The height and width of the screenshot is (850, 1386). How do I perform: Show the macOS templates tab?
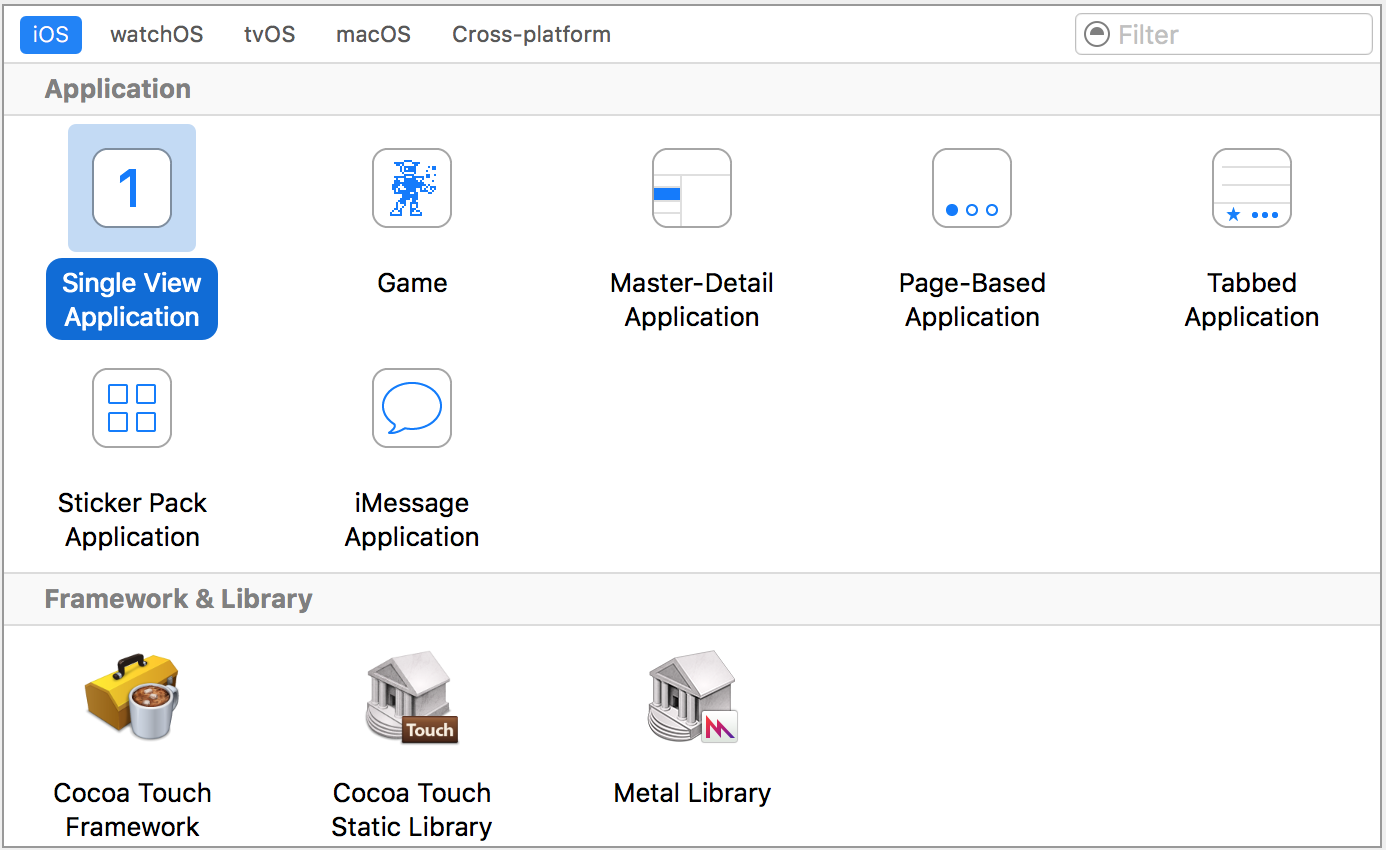click(x=373, y=34)
